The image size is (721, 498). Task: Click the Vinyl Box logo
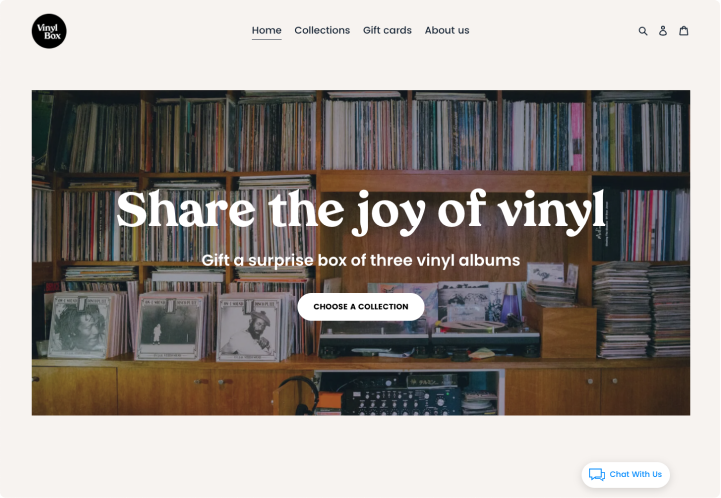coord(49,31)
